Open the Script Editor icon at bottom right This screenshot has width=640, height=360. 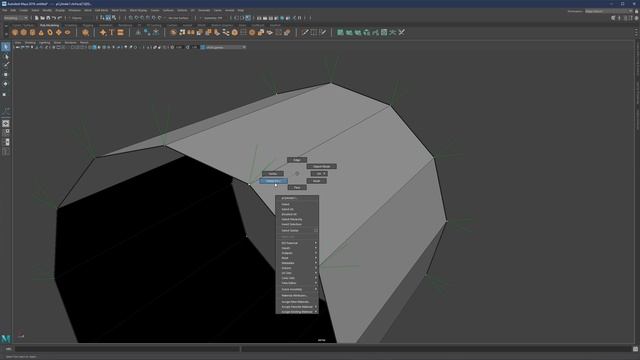pyautogui.click(x=635, y=349)
